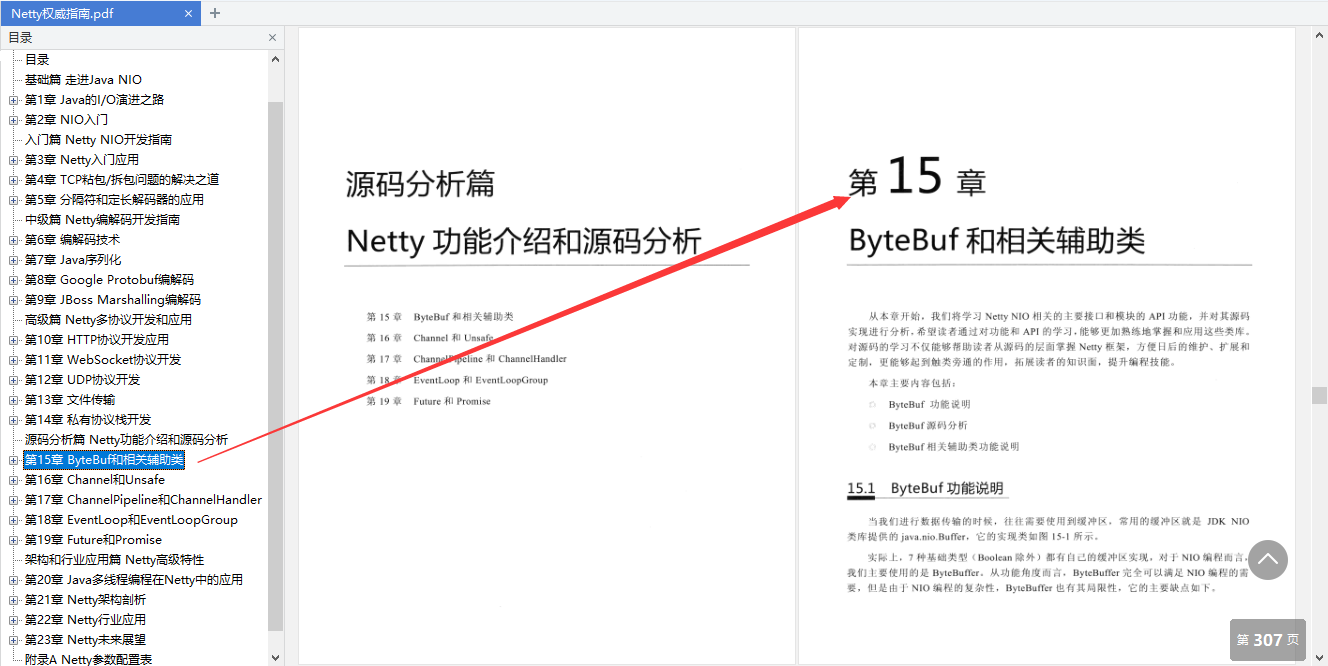This screenshot has height=666, width=1328.
Task: Expand 第14章 私有协议栈开发 node
Action: [13, 420]
